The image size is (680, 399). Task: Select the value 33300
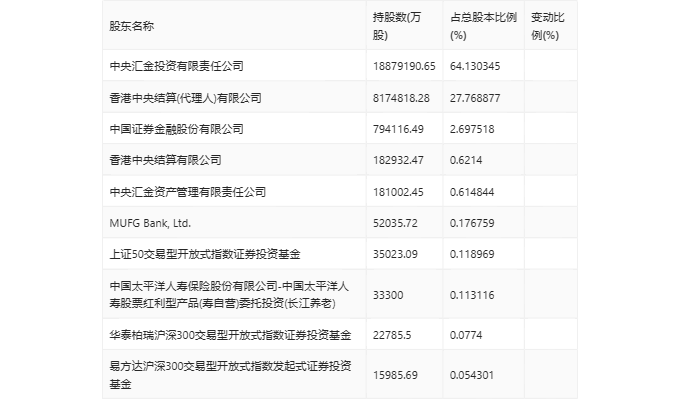click(388, 295)
